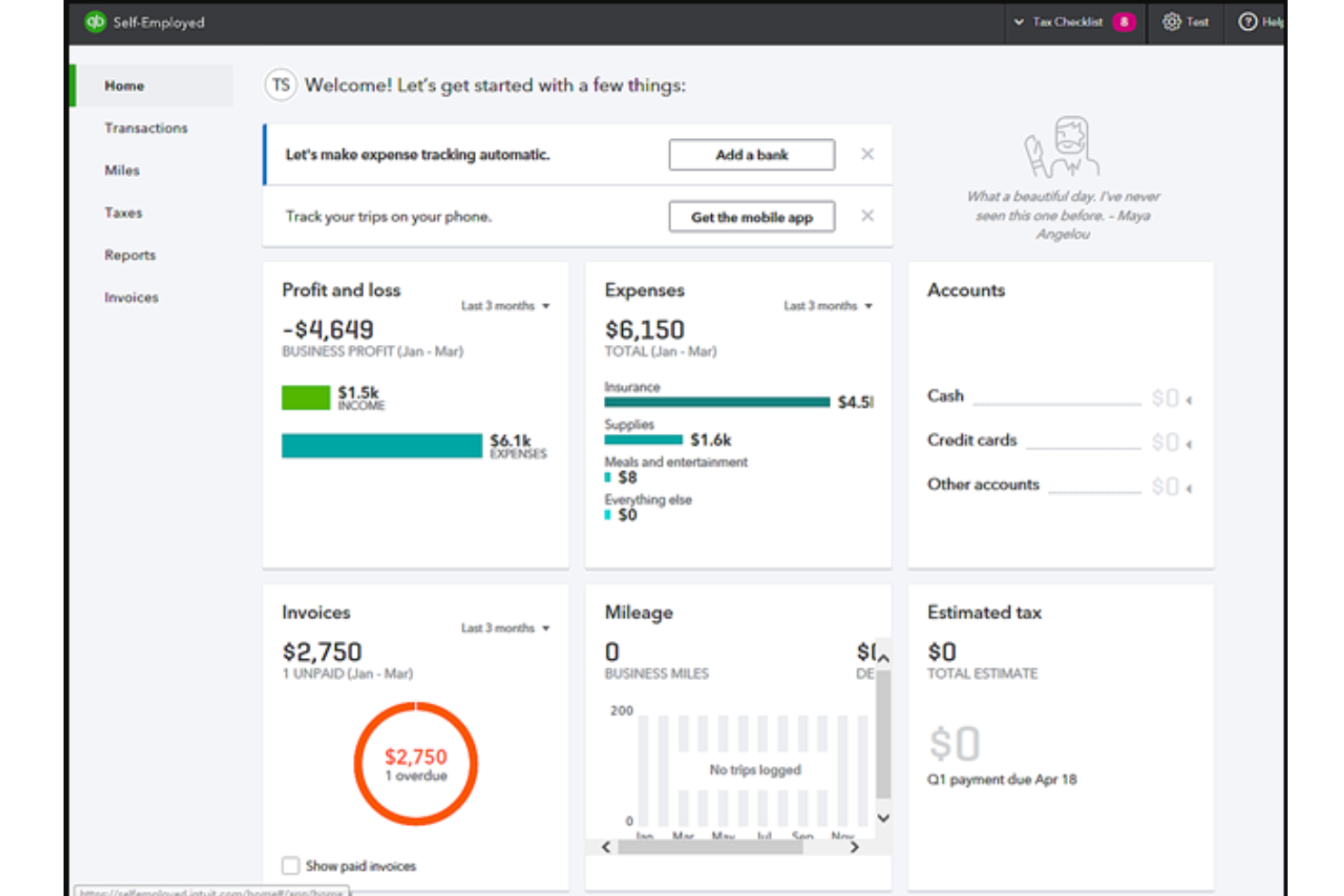
Task: Click the Add a bank button
Action: [752, 154]
